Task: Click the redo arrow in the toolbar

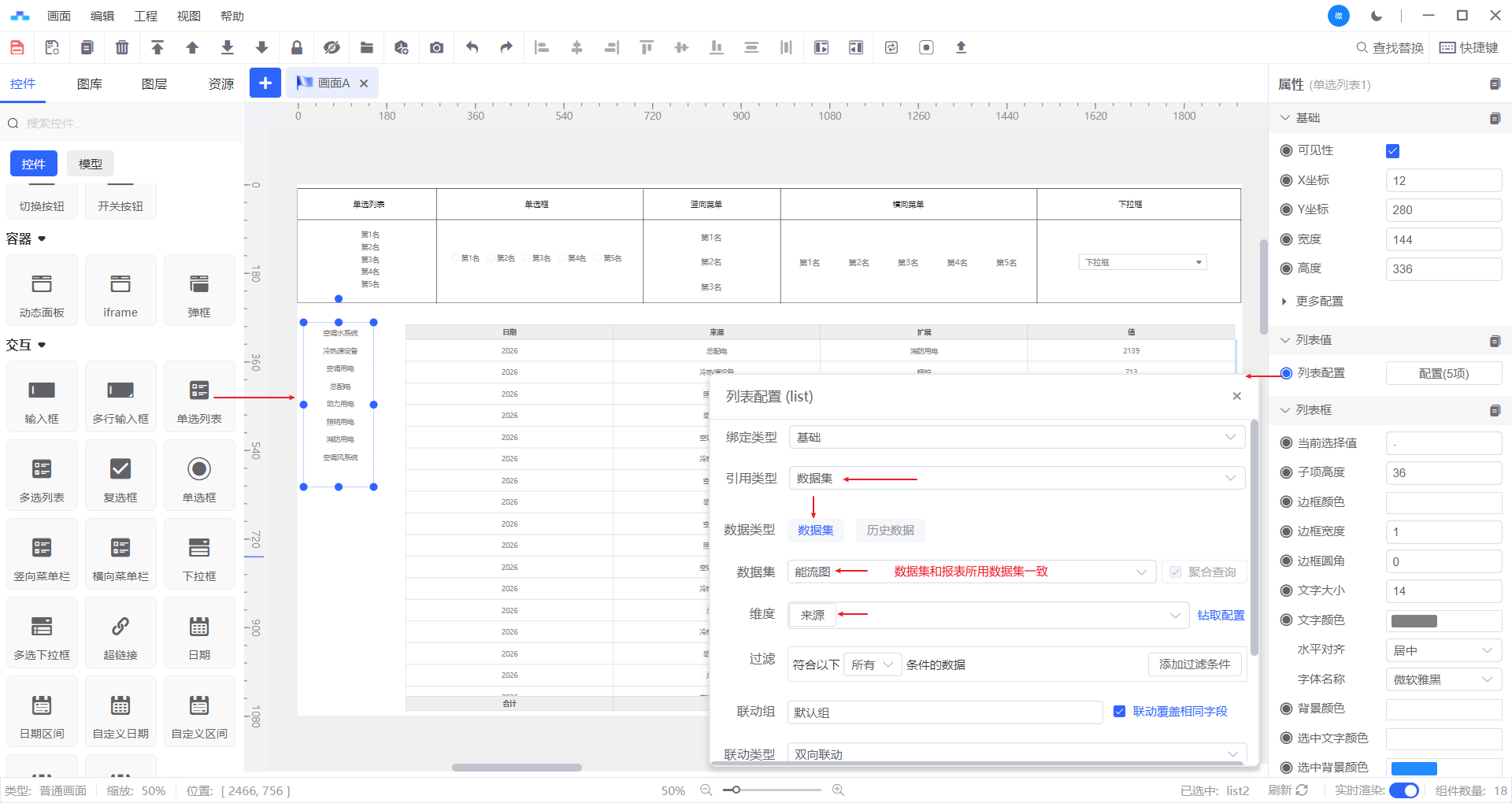Action: click(506, 48)
